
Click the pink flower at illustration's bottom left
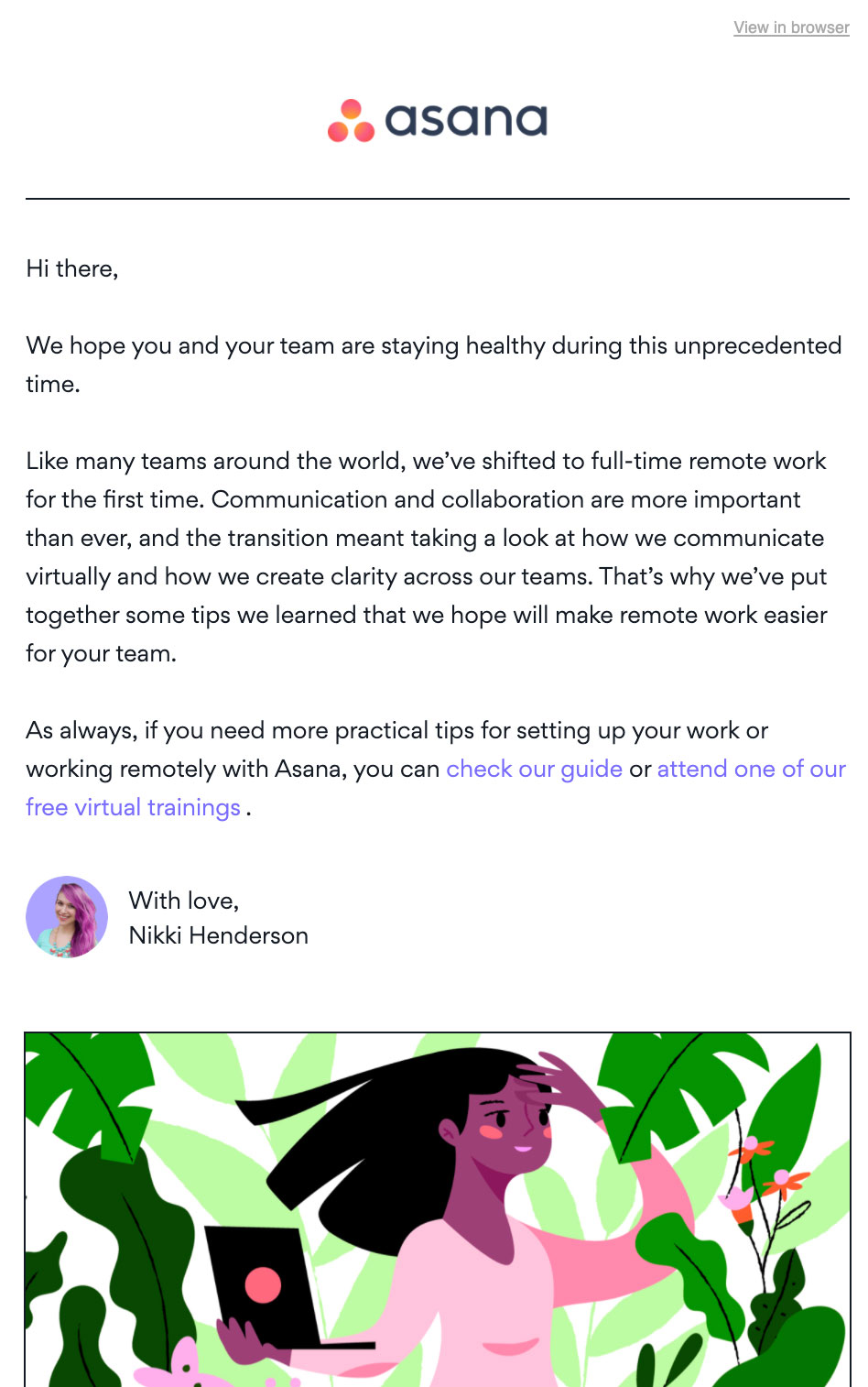[179, 1365]
